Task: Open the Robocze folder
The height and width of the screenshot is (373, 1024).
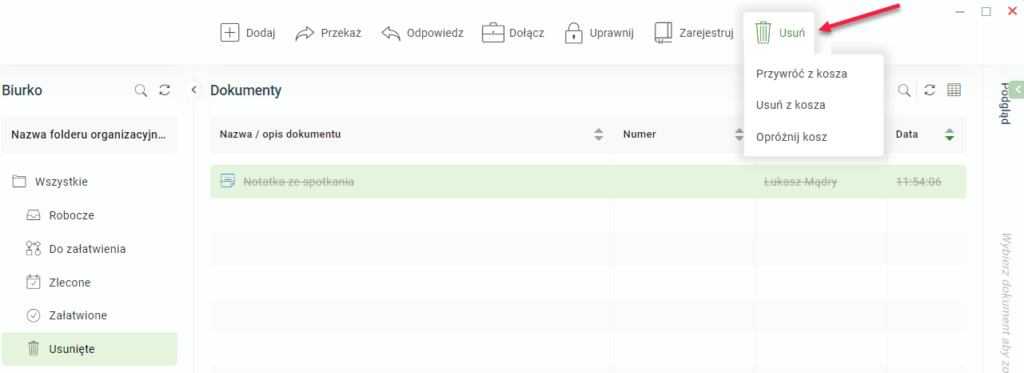Action: (x=89, y=215)
